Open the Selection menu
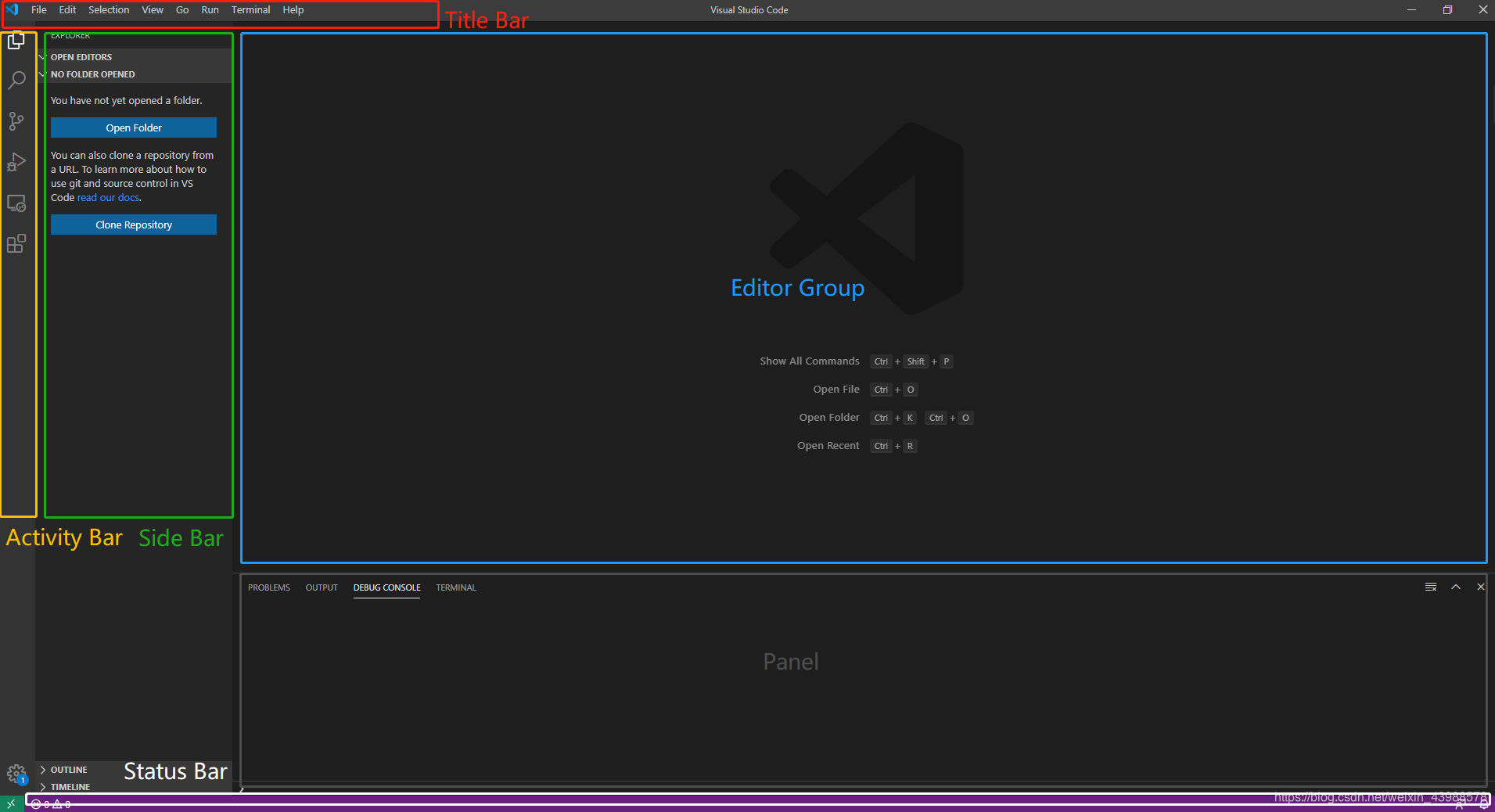The image size is (1495, 812). (x=109, y=10)
